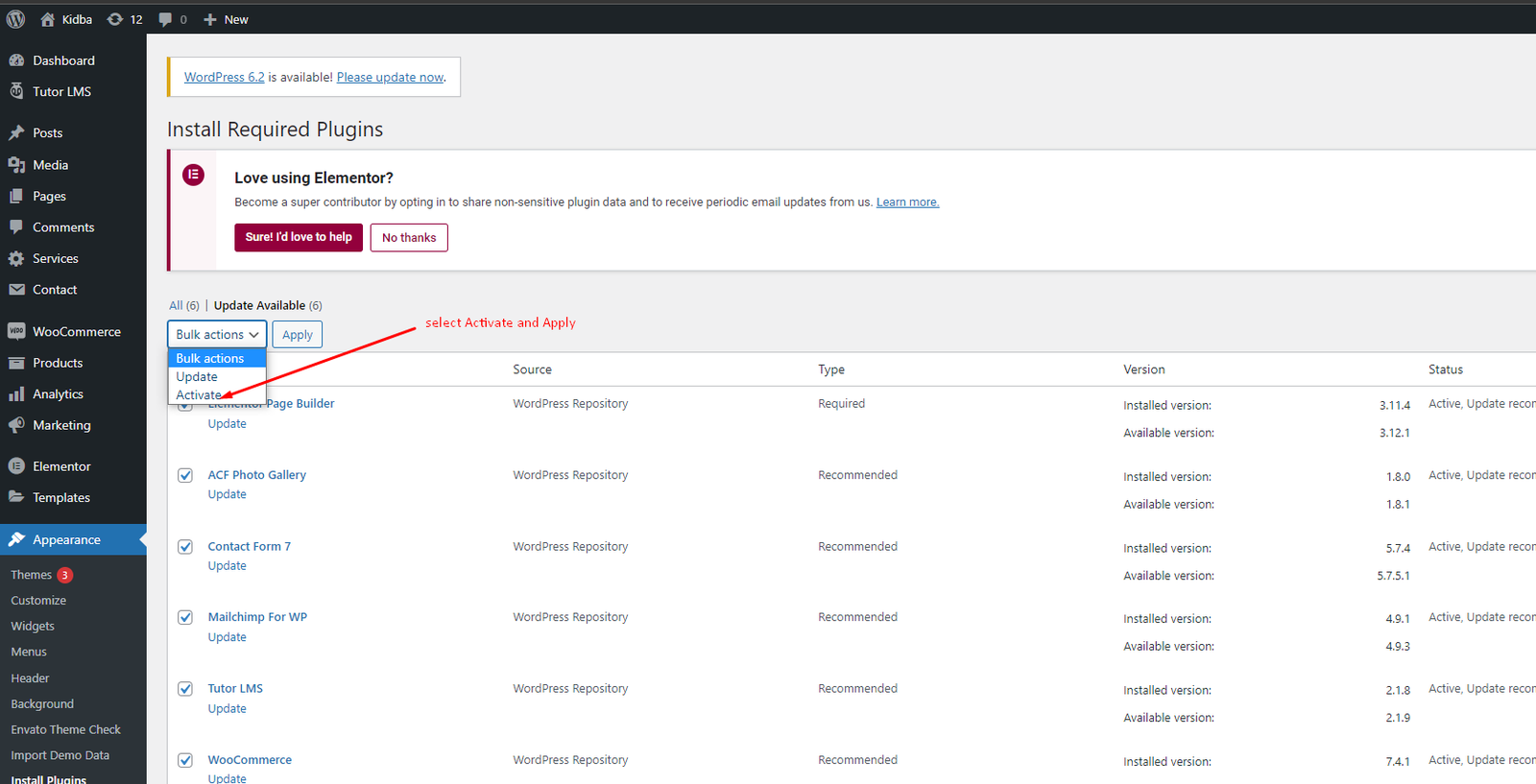This screenshot has height=784, width=1536.
Task: Switch to the All (6) filter
Action: pos(183,306)
